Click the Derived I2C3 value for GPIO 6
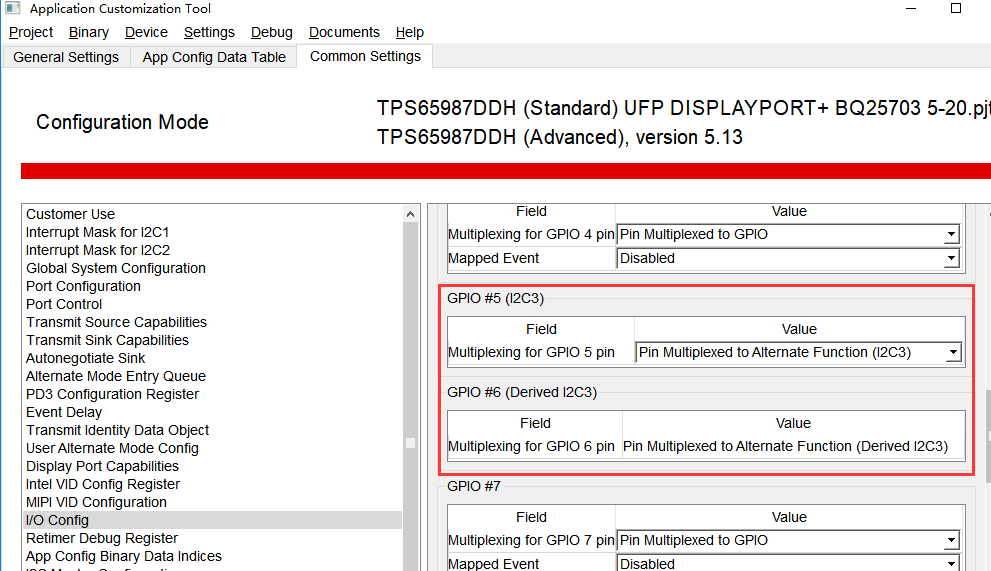 [x=786, y=446]
